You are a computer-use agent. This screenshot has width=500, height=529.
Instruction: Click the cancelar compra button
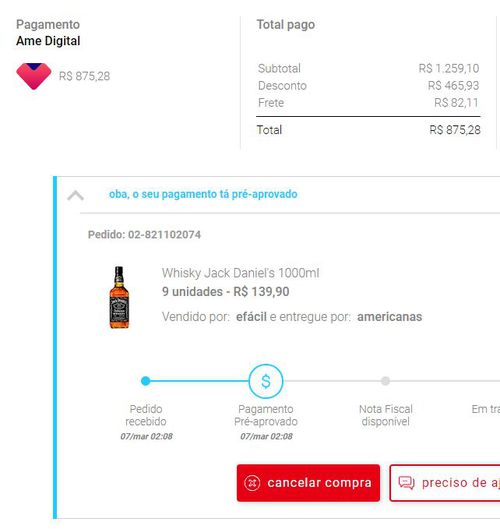[308, 483]
